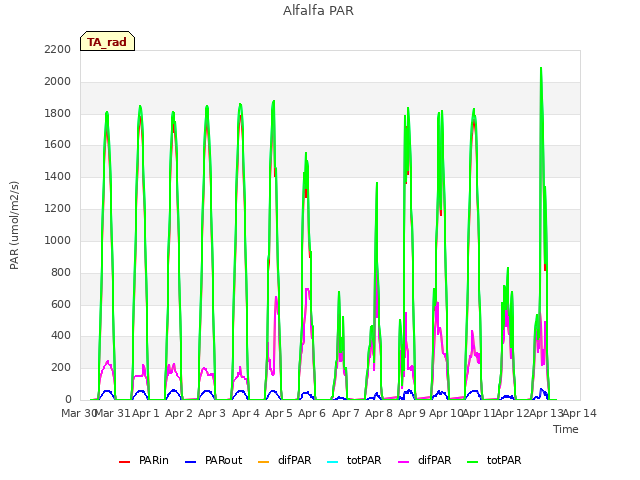Image resolution: width=640 pixels, height=480 pixels.
Task: Toggle the orange difPAR legend entry
Action: (284, 460)
